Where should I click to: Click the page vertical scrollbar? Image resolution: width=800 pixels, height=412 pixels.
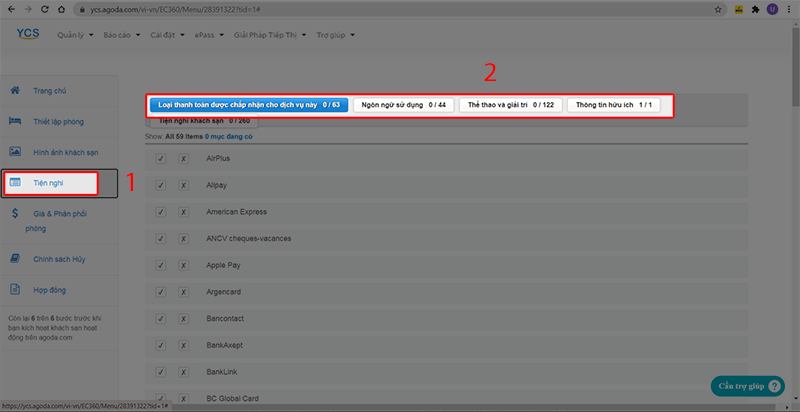click(x=794, y=200)
